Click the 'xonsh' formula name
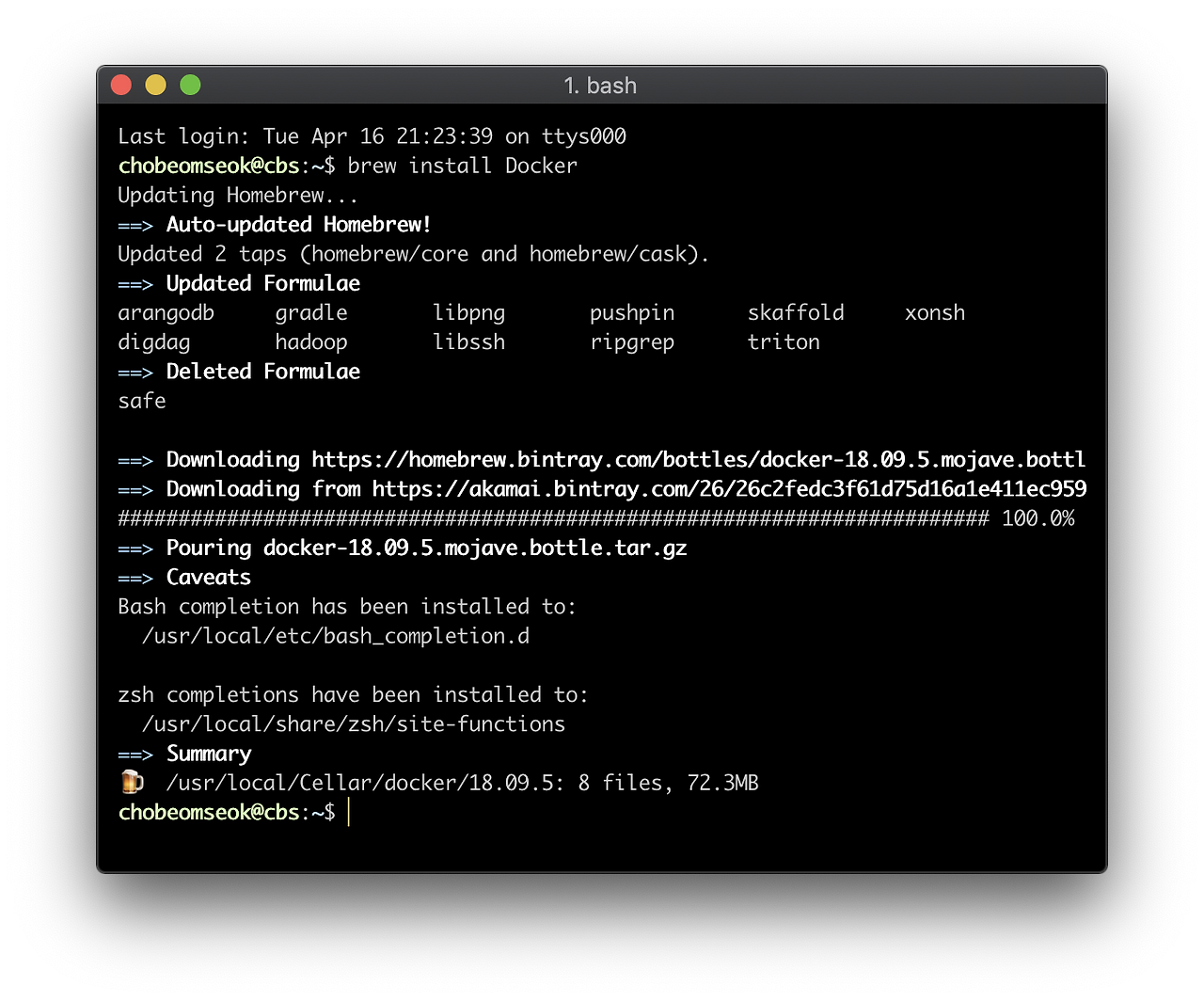 tap(935, 313)
